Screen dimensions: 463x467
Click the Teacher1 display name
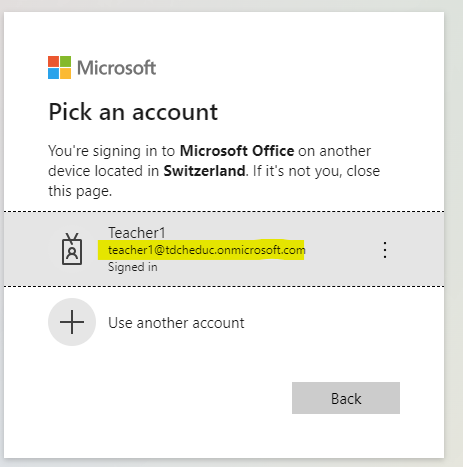(137, 233)
